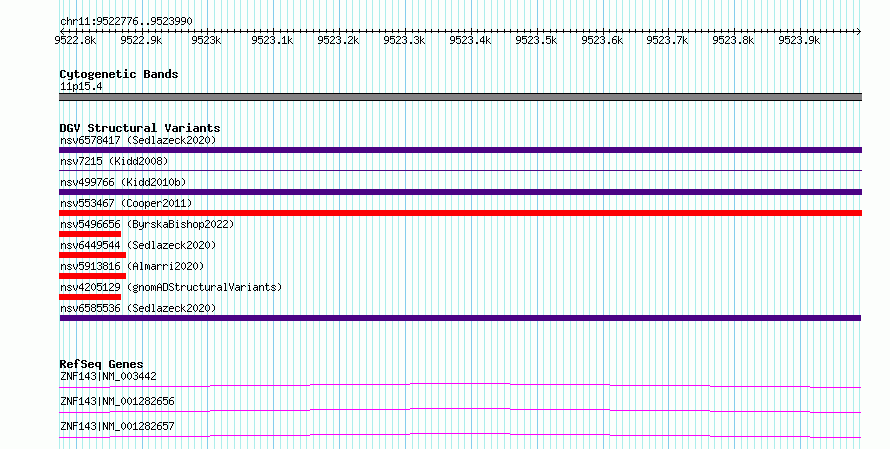Open variant nsv7215 (Kidd2008) label
The width and height of the screenshot is (890, 449).
pyautogui.click(x=114, y=161)
